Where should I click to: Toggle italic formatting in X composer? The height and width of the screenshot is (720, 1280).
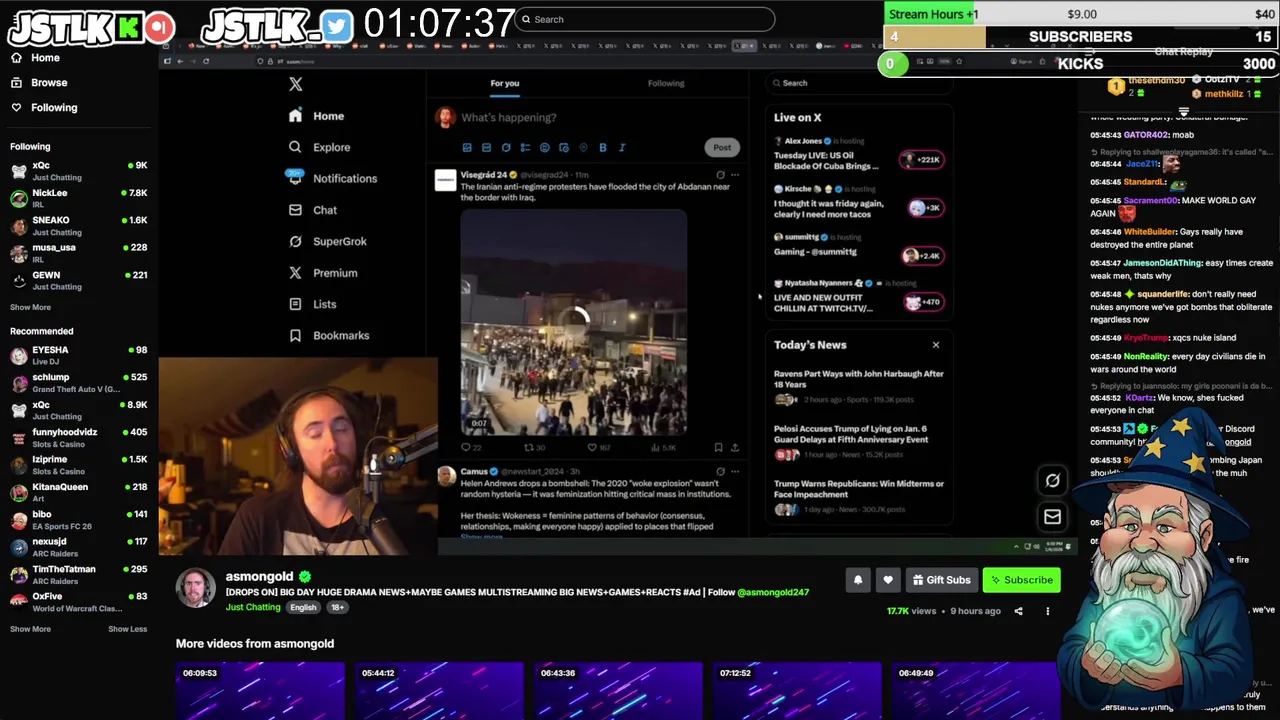[x=622, y=147]
